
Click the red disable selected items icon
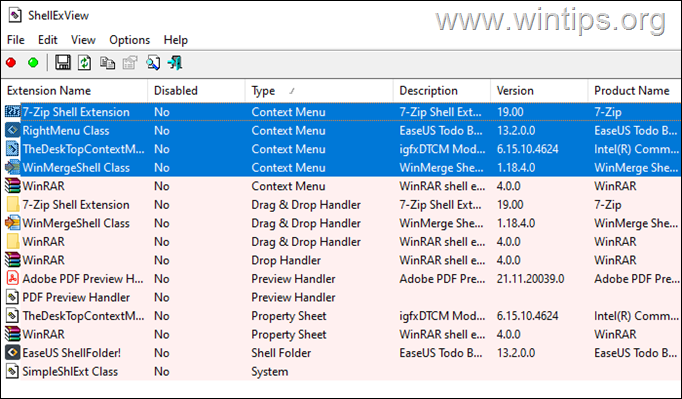(11, 63)
